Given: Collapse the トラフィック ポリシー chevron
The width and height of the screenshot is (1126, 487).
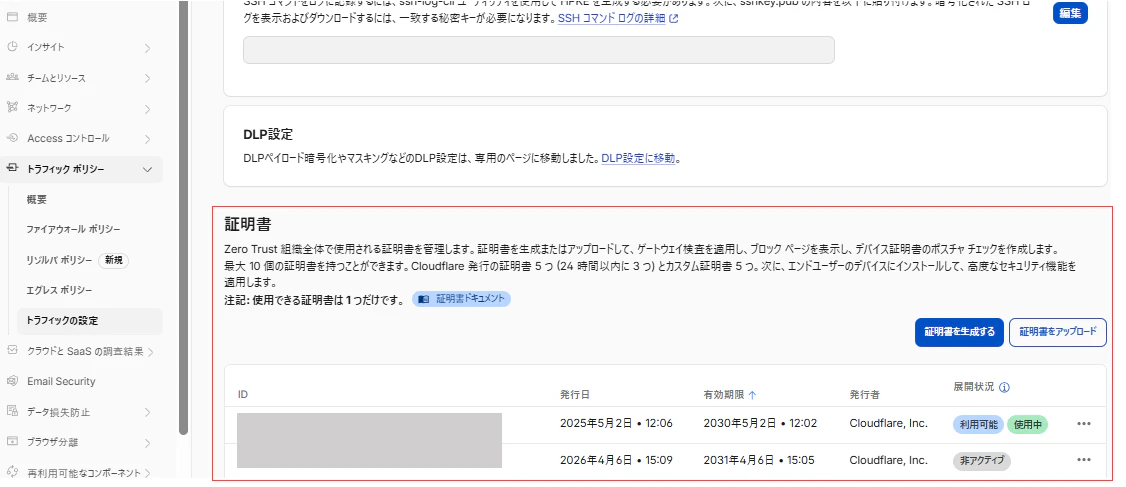Looking at the screenshot, I should point(147,170).
